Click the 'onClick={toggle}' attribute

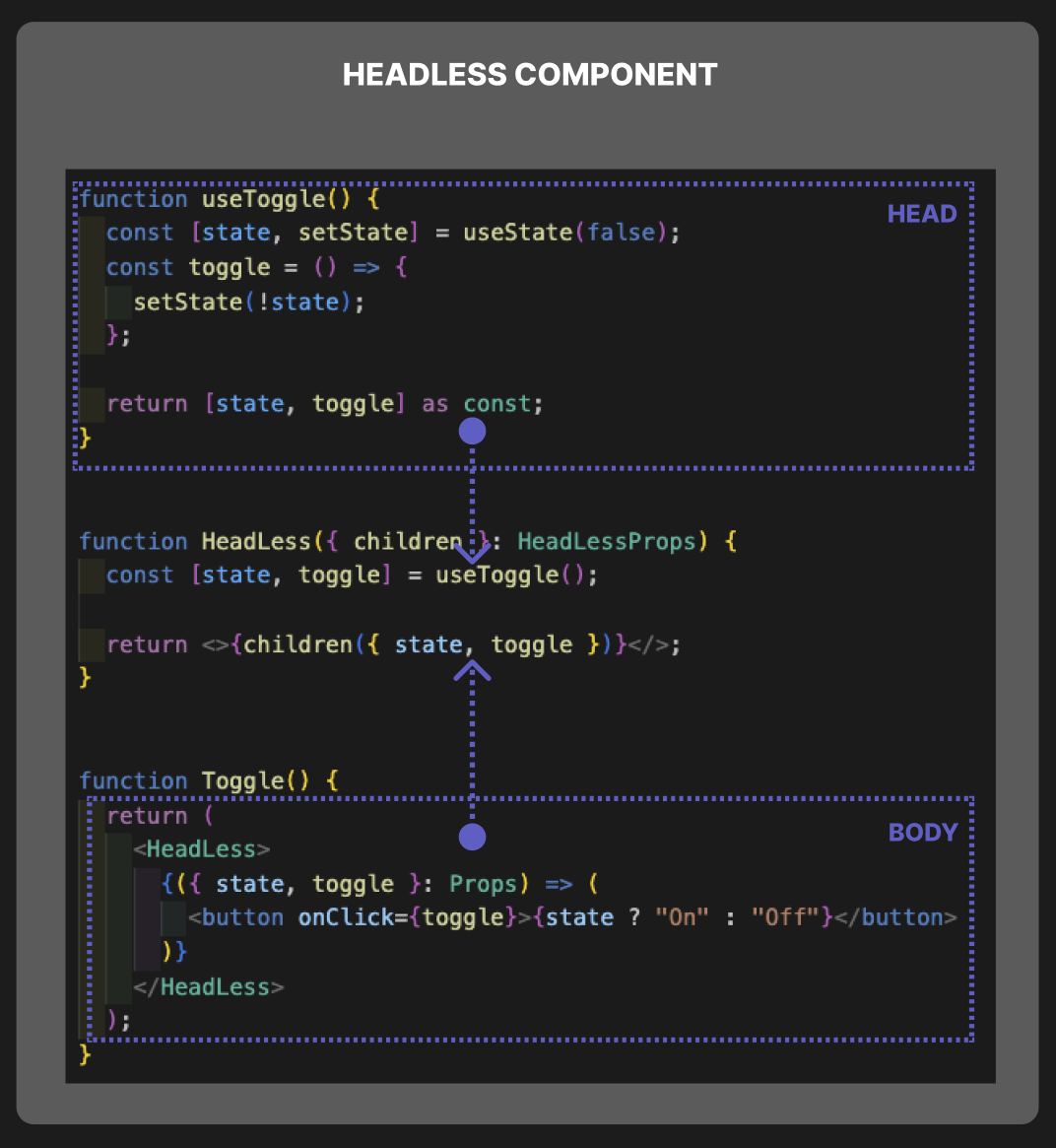[408, 917]
